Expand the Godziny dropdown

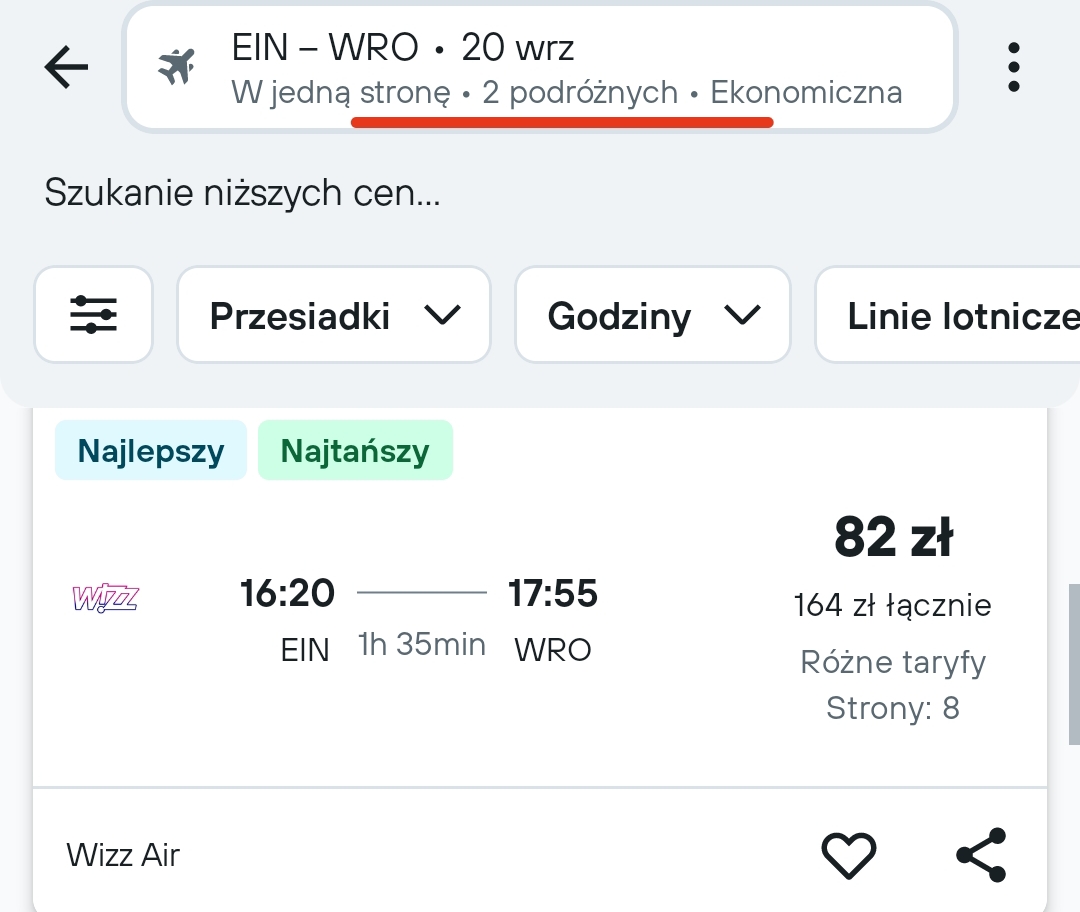pos(652,315)
